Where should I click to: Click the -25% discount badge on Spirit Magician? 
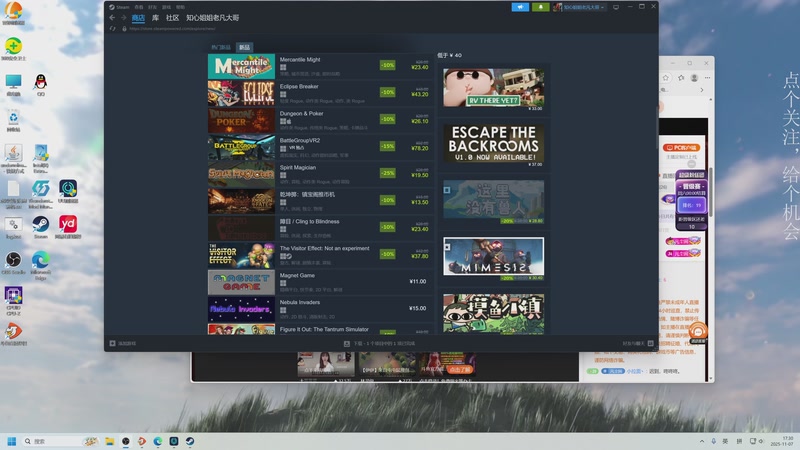click(x=387, y=173)
